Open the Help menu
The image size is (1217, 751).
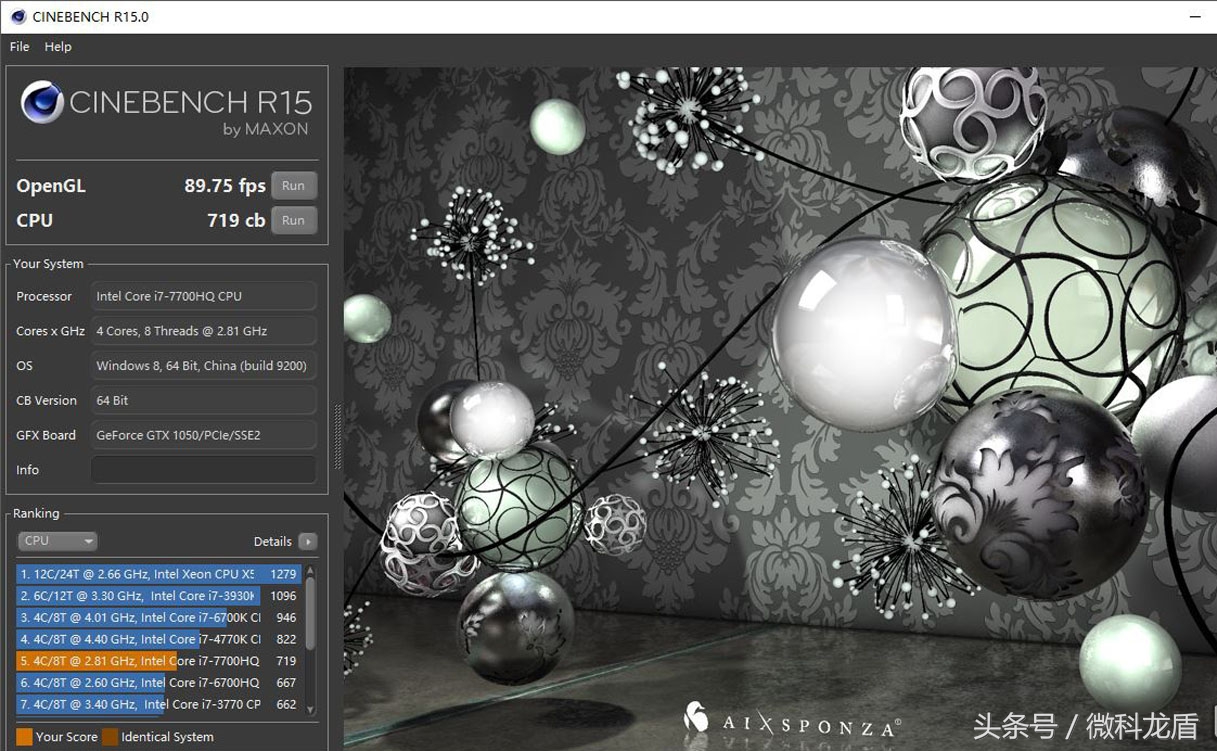(58, 47)
